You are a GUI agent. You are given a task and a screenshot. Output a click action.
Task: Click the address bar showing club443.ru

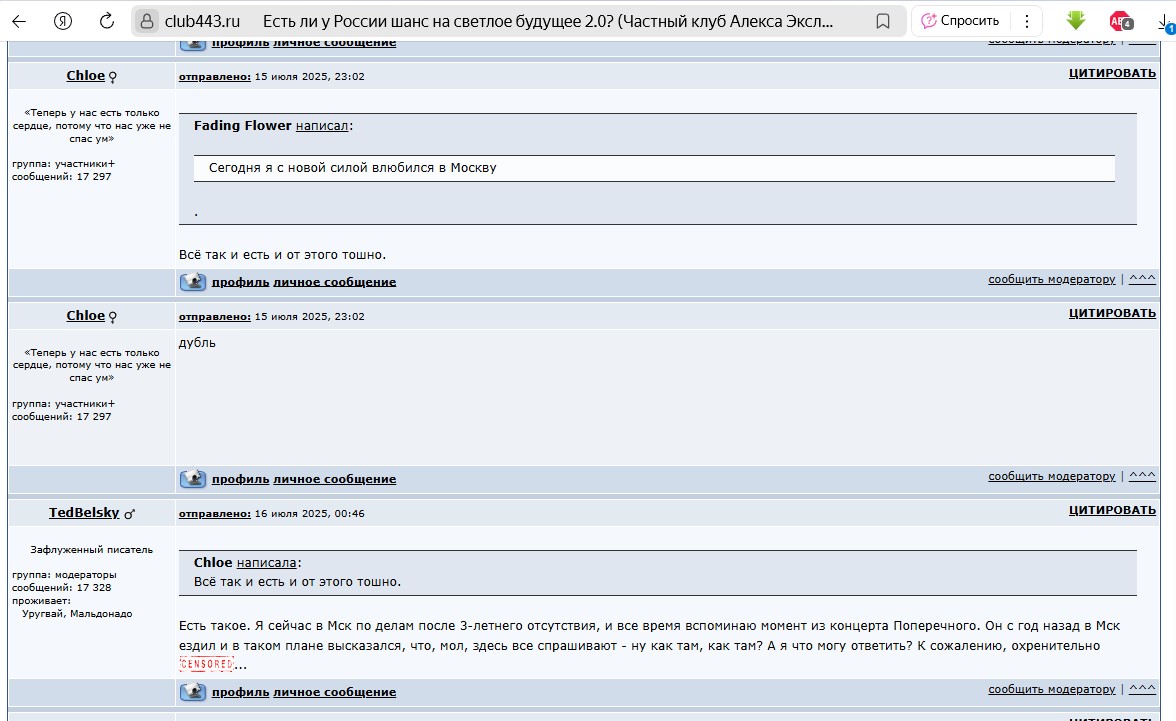(500, 21)
